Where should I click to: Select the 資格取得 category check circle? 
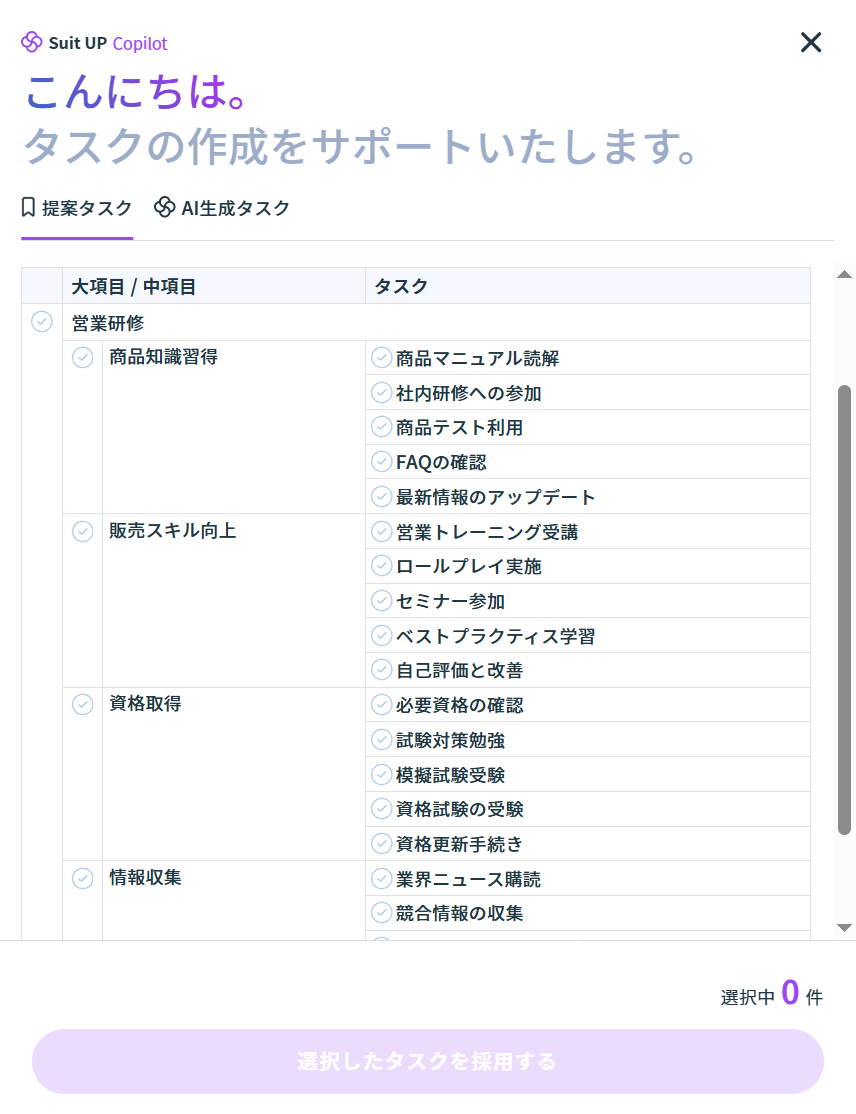(82, 705)
